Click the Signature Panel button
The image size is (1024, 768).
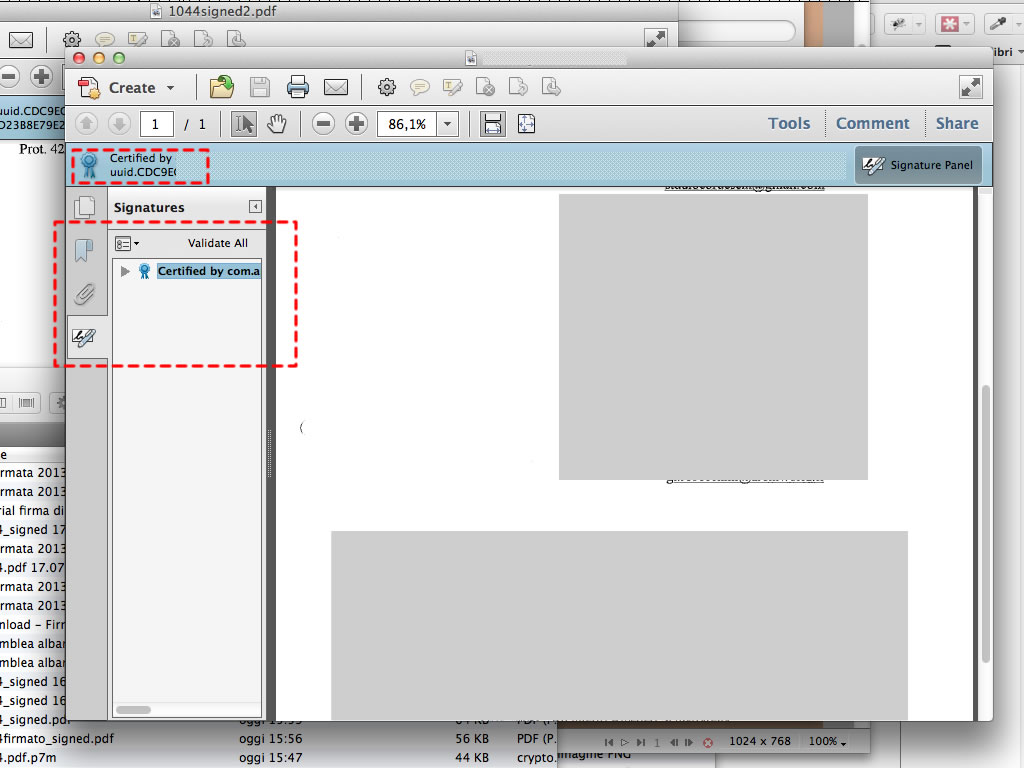(918, 165)
